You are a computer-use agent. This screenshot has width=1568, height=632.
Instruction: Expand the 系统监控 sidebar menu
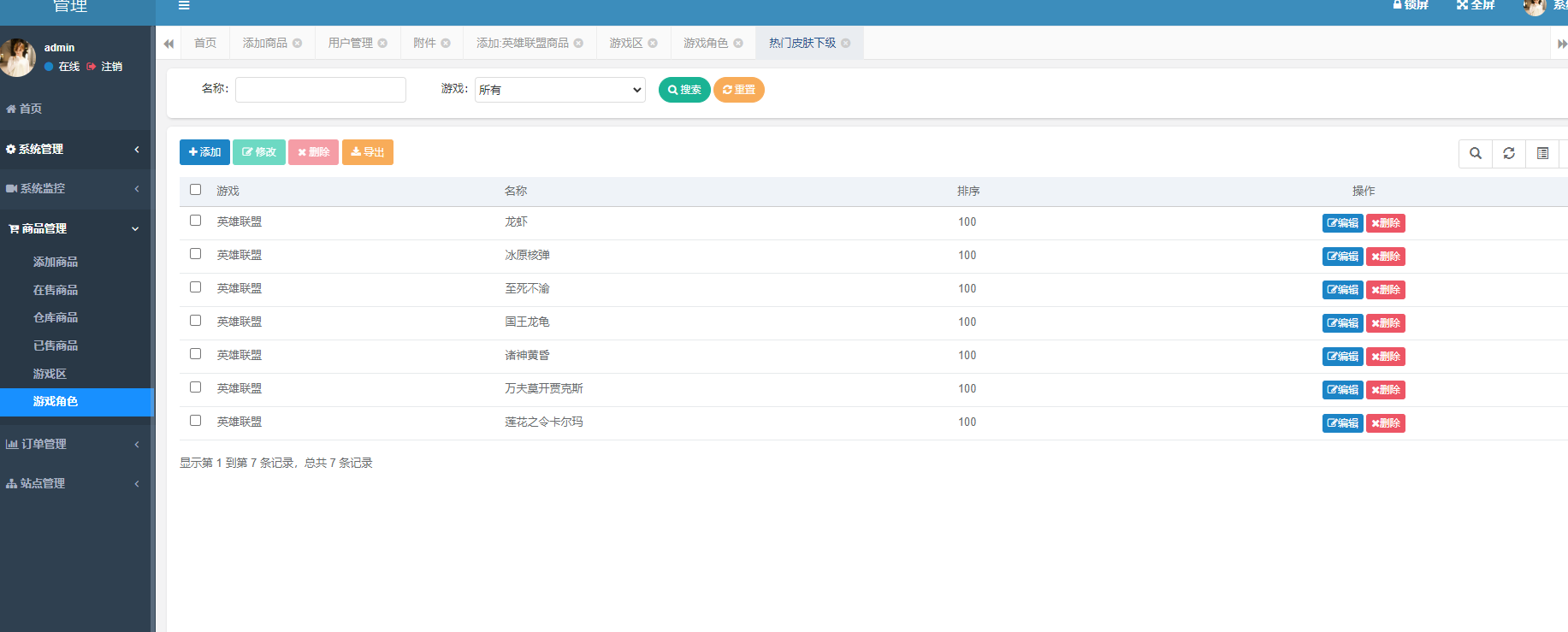pyautogui.click(x=75, y=189)
